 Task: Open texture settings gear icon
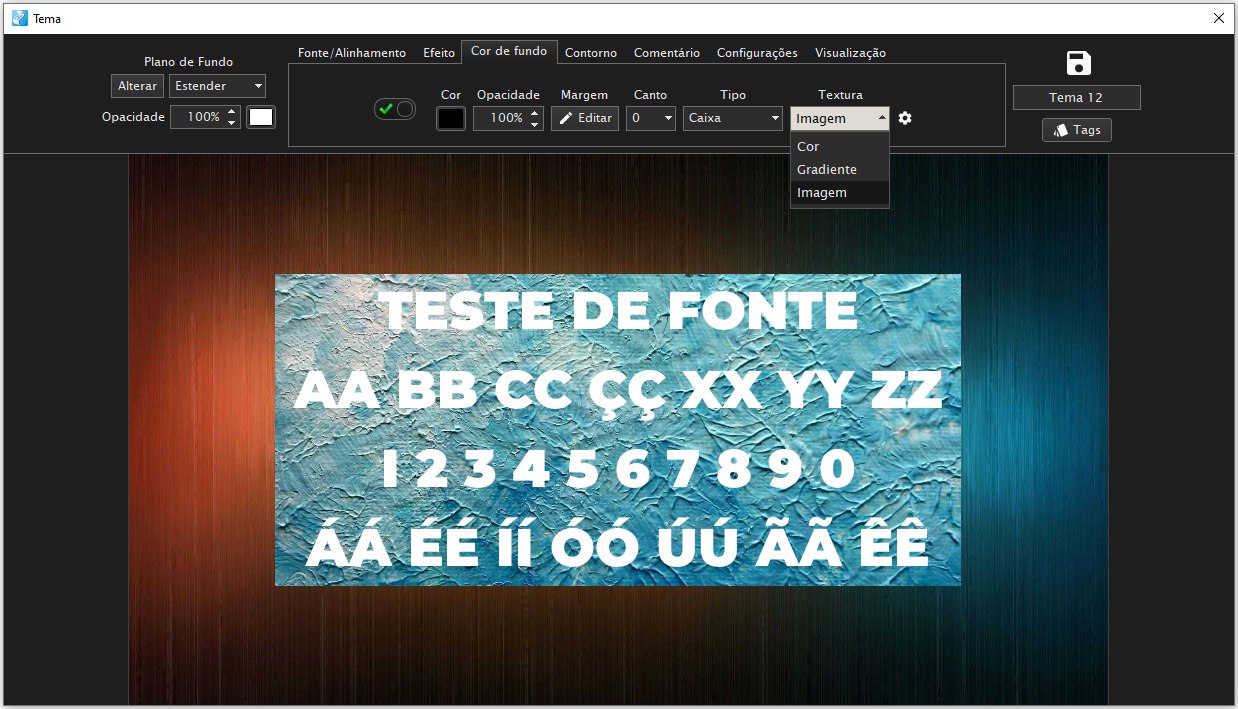pyautogui.click(x=905, y=118)
